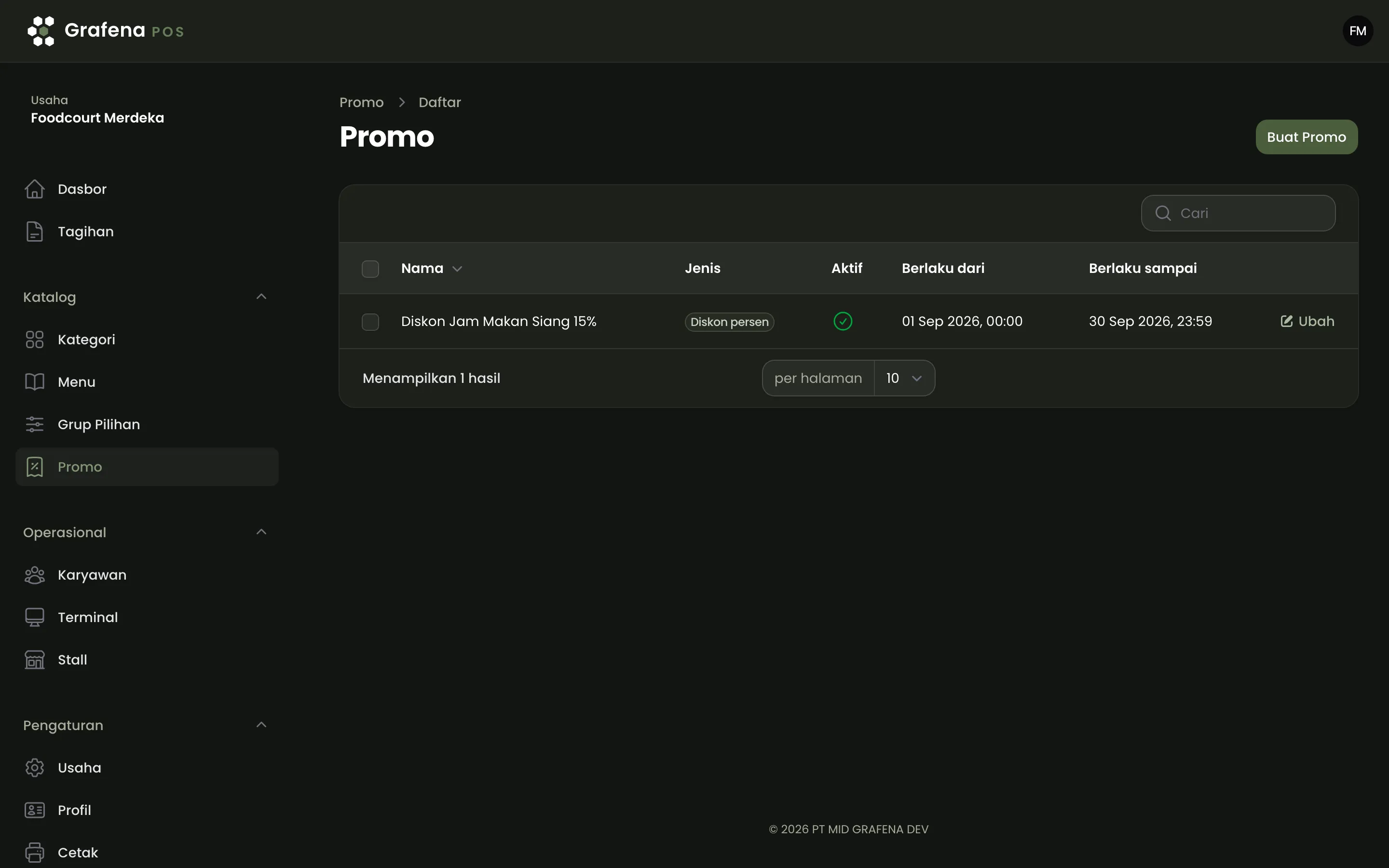
Task: Click the Tagihan document icon
Action: [x=34, y=231]
